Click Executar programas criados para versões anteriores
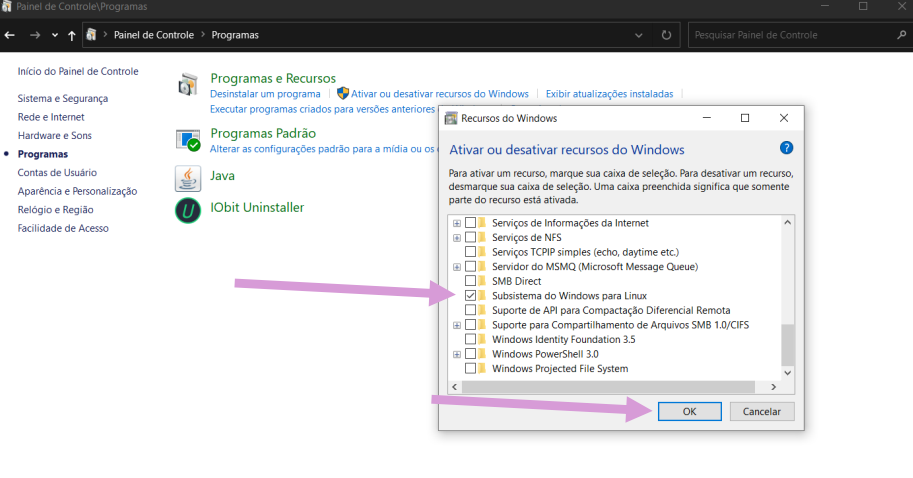The width and height of the screenshot is (913, 478). 323,109
